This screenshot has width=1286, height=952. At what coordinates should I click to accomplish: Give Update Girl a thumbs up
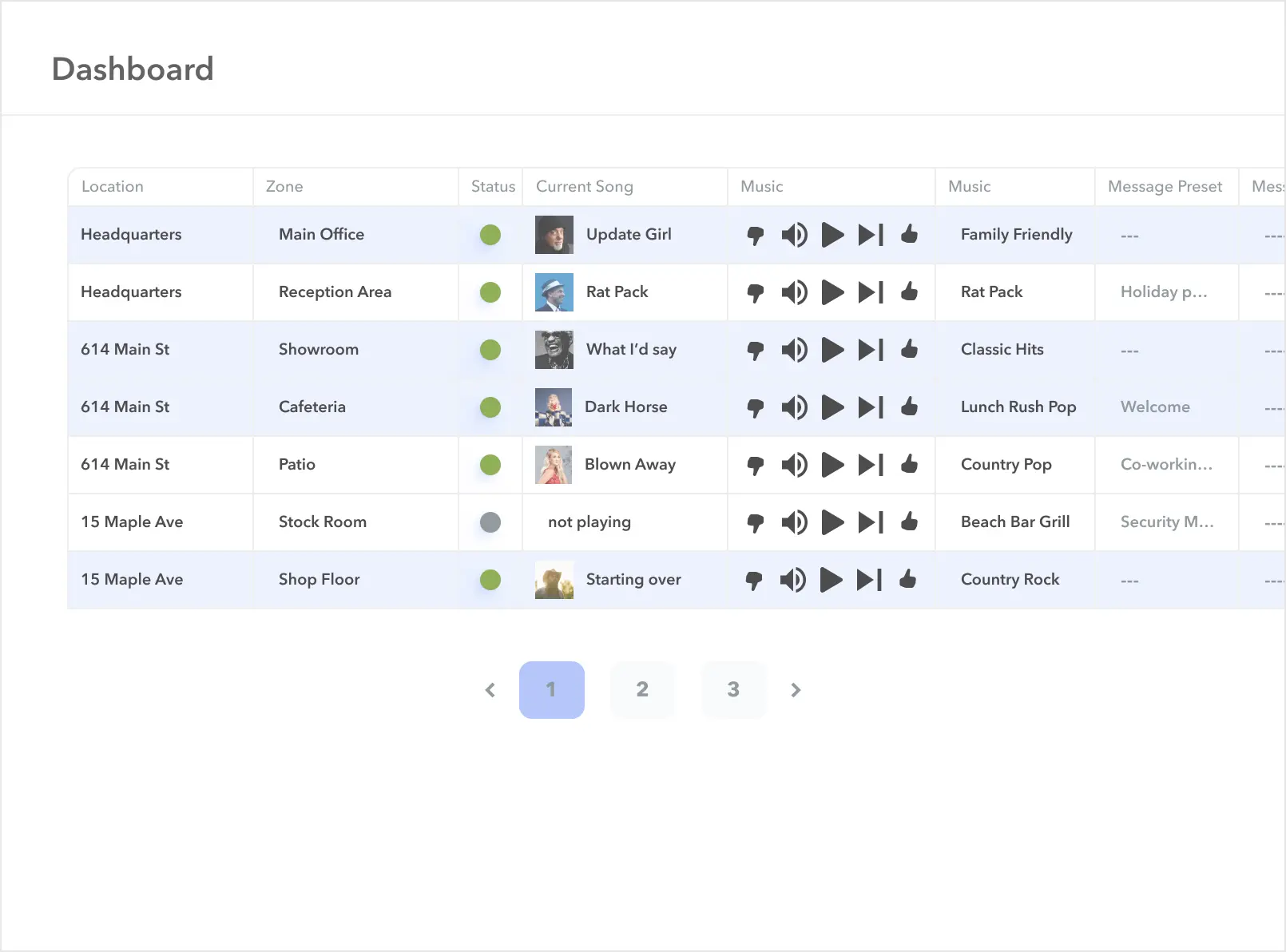pyautogui.click(x=910, y=234)
